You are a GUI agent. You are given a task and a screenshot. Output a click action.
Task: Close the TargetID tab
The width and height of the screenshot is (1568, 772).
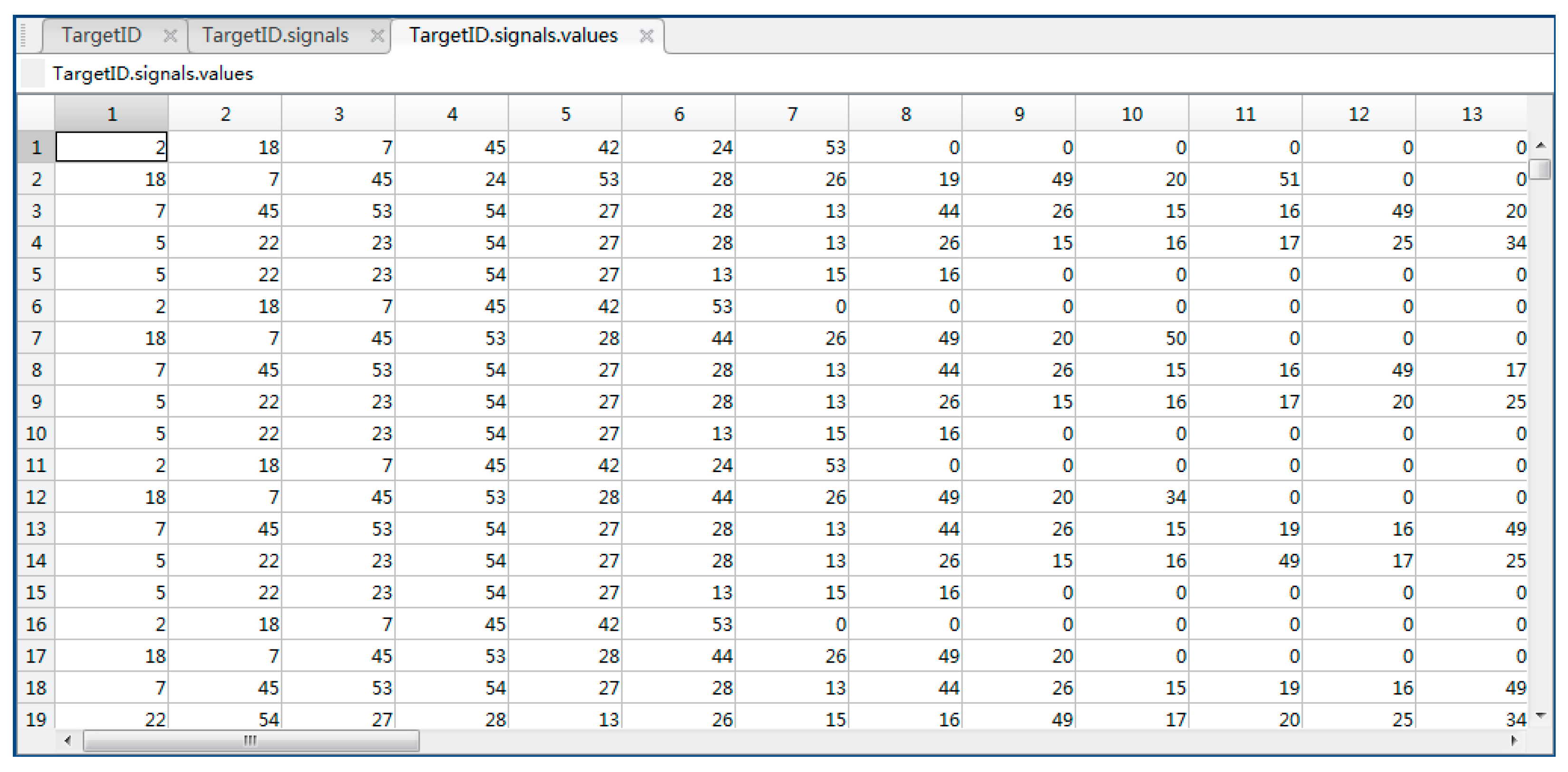pyautogui.click(x=171, y=36)
